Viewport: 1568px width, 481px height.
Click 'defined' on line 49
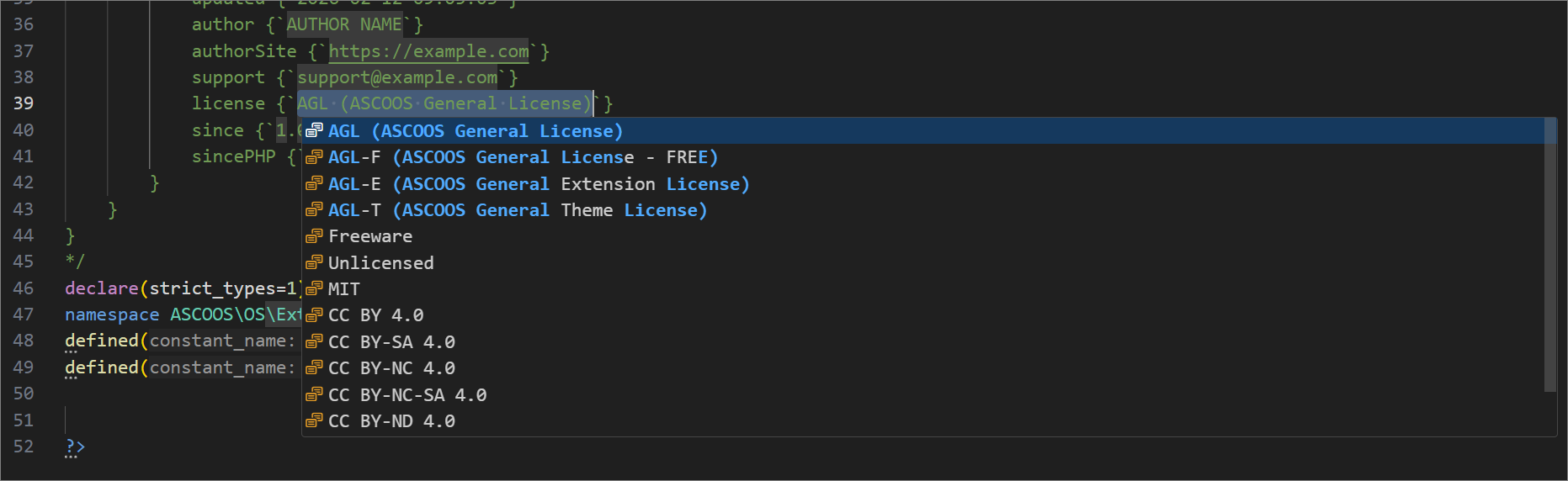[102, 367]
